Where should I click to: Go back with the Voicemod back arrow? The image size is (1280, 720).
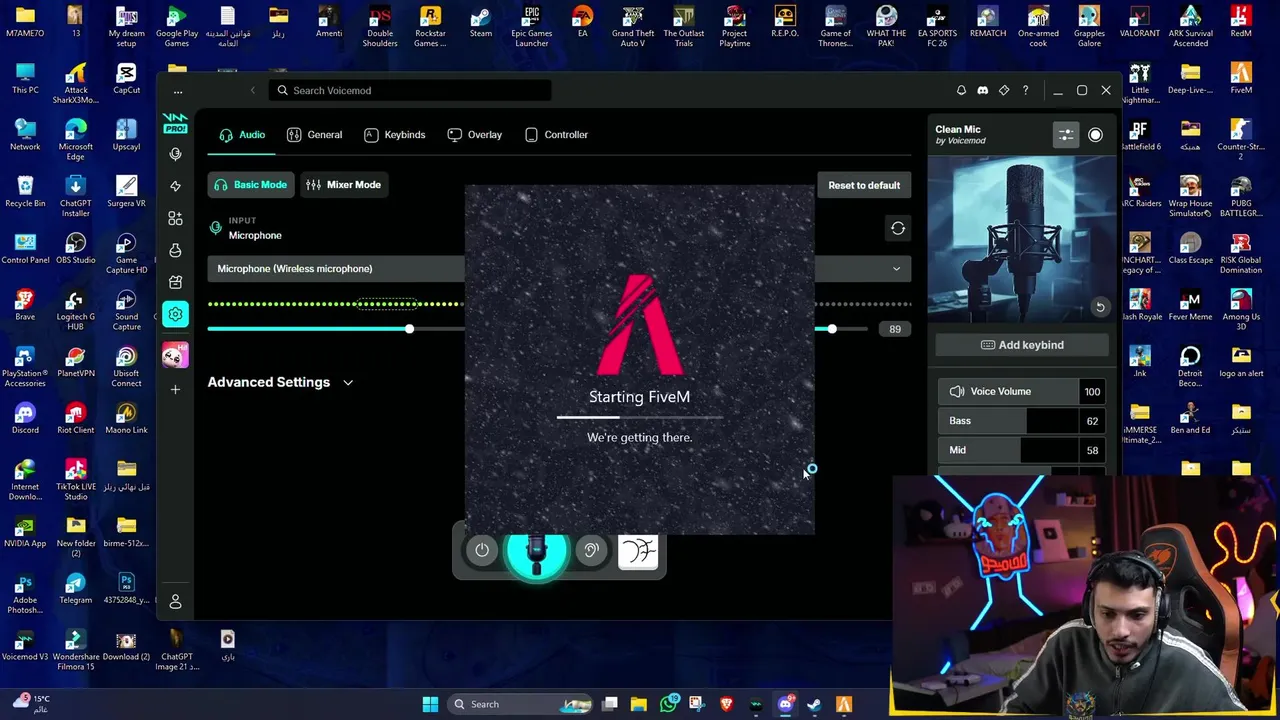252,90
